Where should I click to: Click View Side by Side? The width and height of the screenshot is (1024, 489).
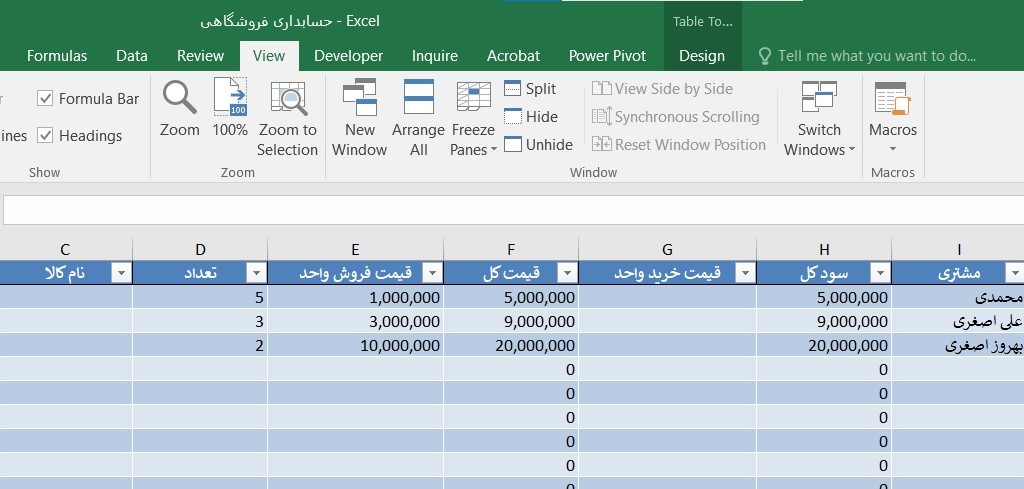662,89
